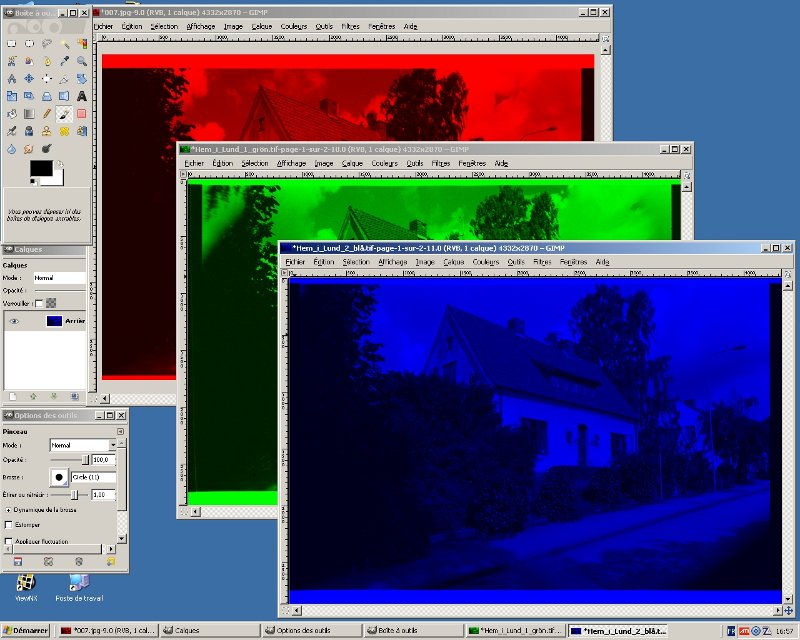This screenshot has width=800, height=640.
Task: Choose the Pencil tool
Action: pos(47,113)
